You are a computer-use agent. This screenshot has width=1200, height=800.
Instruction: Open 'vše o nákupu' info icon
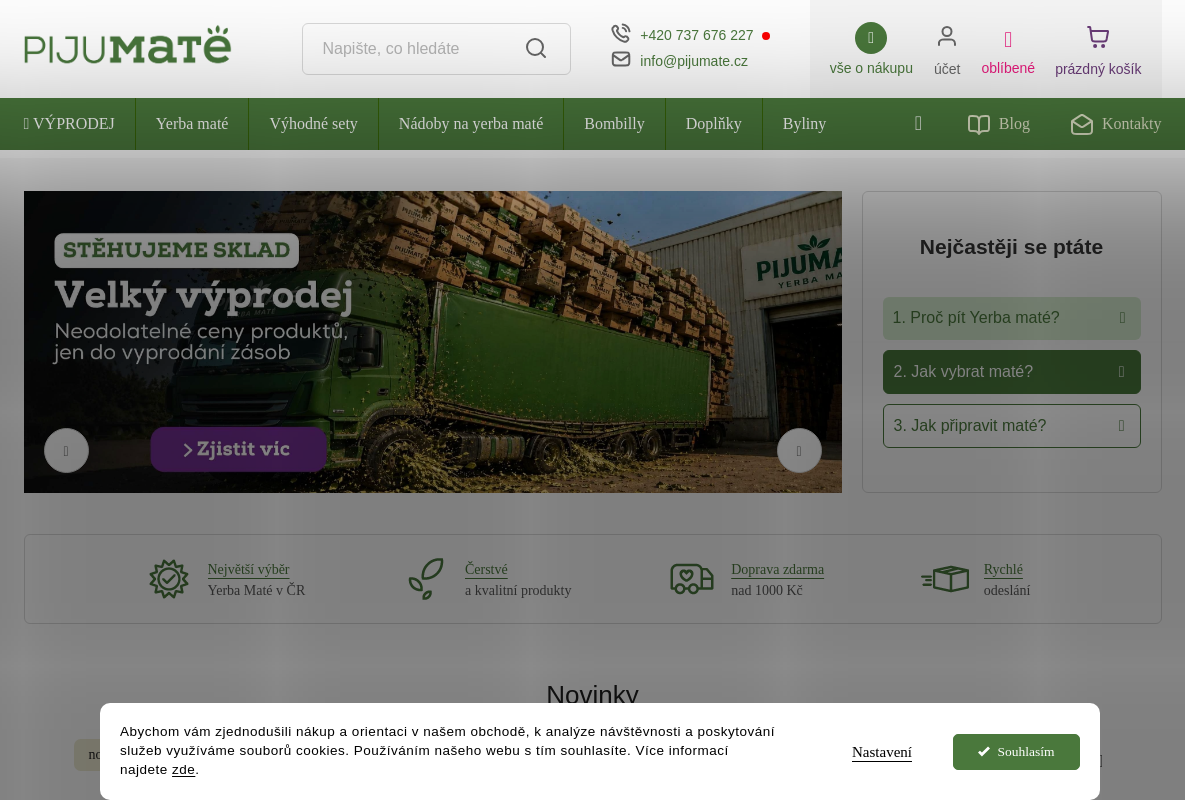(871, 38)
